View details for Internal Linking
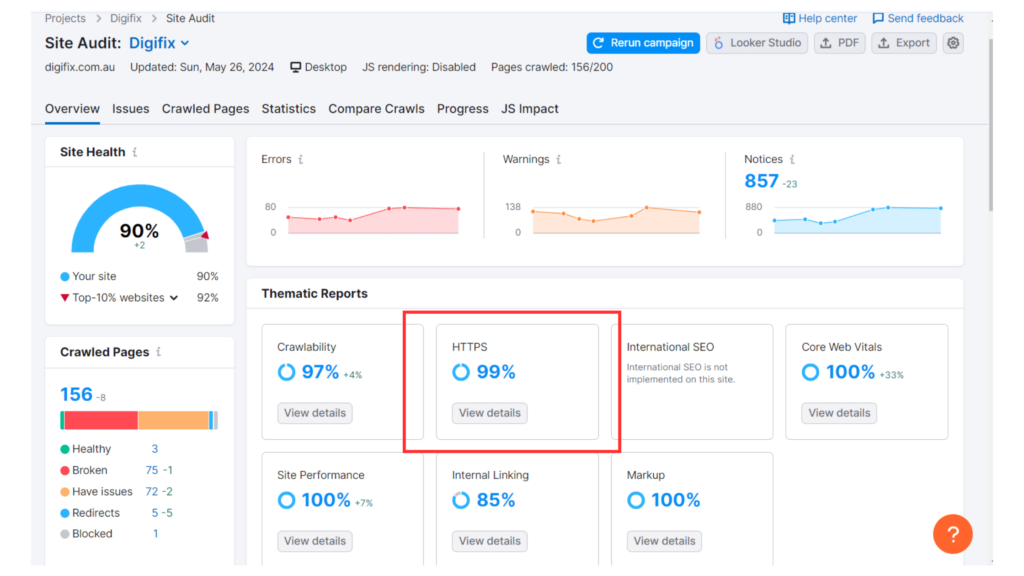Viewport: 1024px width, 576px height. point(489,541)
